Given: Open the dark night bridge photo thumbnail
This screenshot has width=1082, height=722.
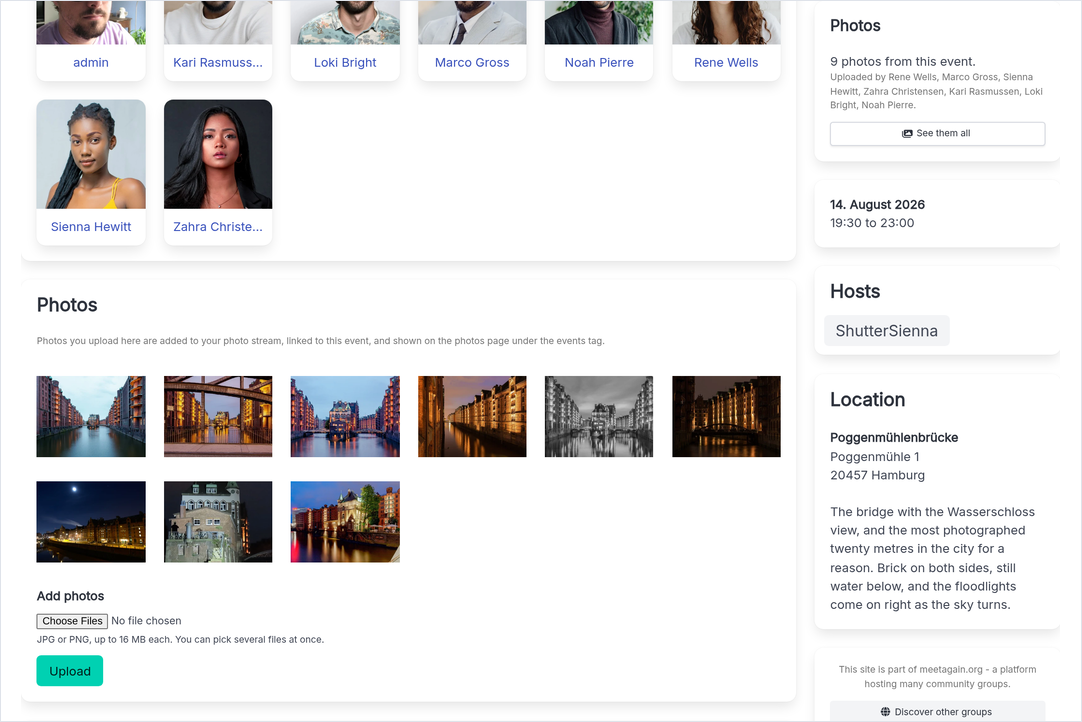Looking at the screenshot, I should pos(726,416).
